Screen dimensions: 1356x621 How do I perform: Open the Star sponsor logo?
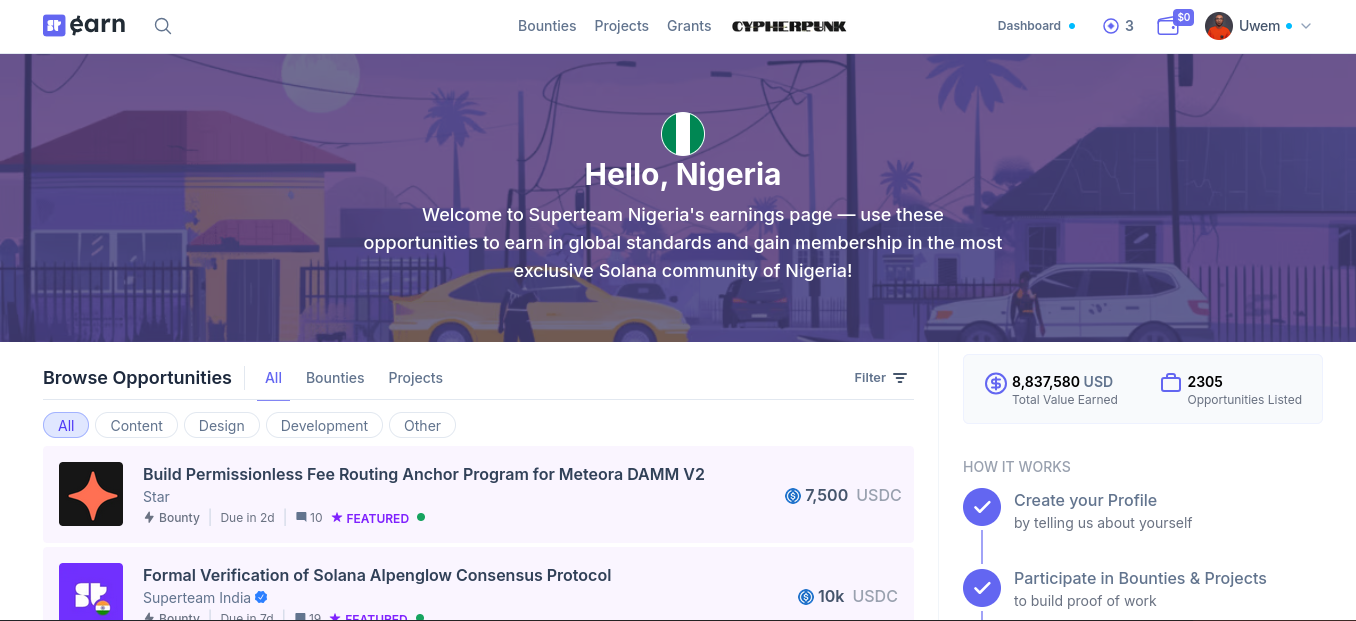point(91,494)
